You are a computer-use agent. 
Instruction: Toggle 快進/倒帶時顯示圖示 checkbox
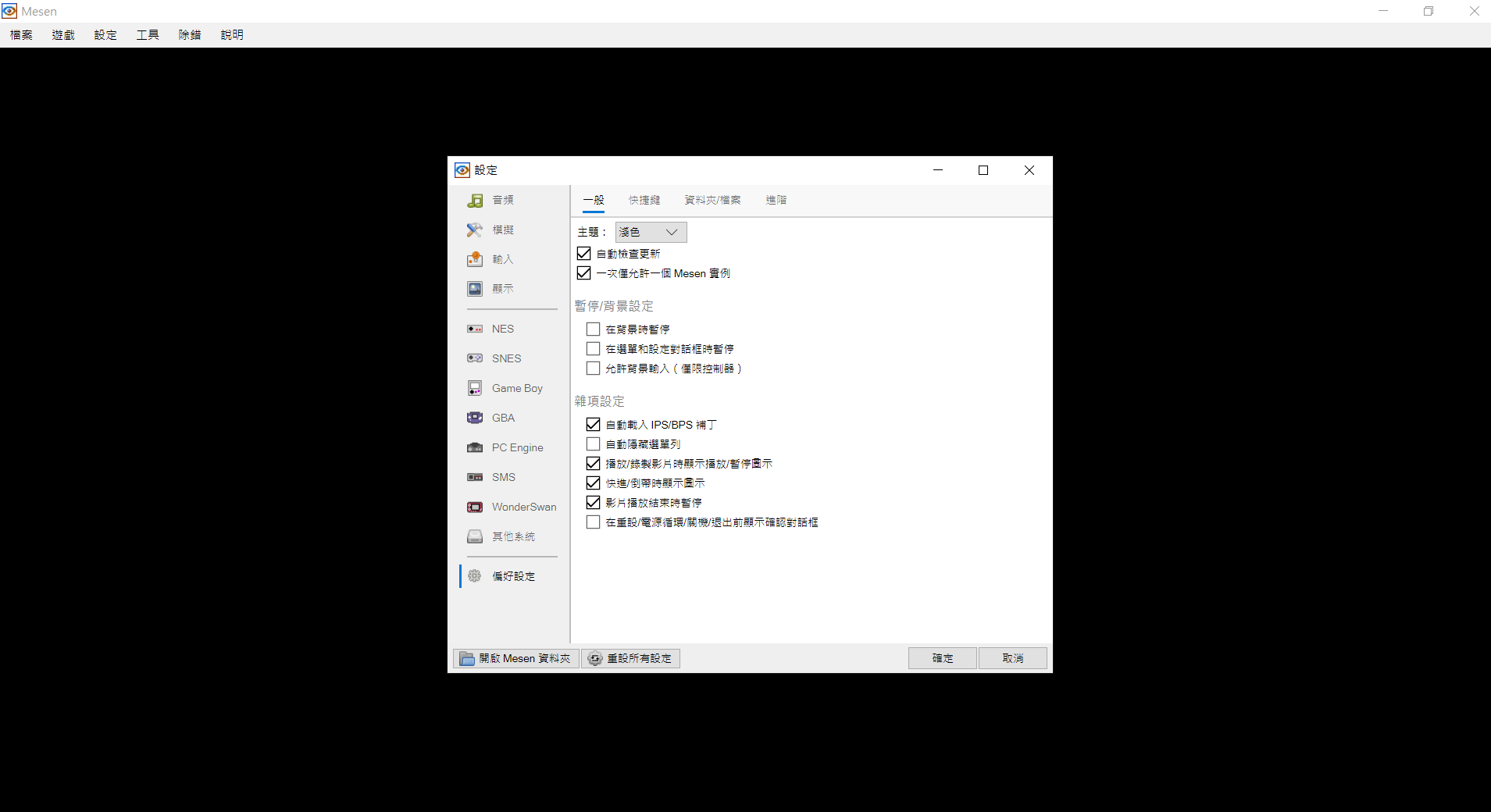594,483
